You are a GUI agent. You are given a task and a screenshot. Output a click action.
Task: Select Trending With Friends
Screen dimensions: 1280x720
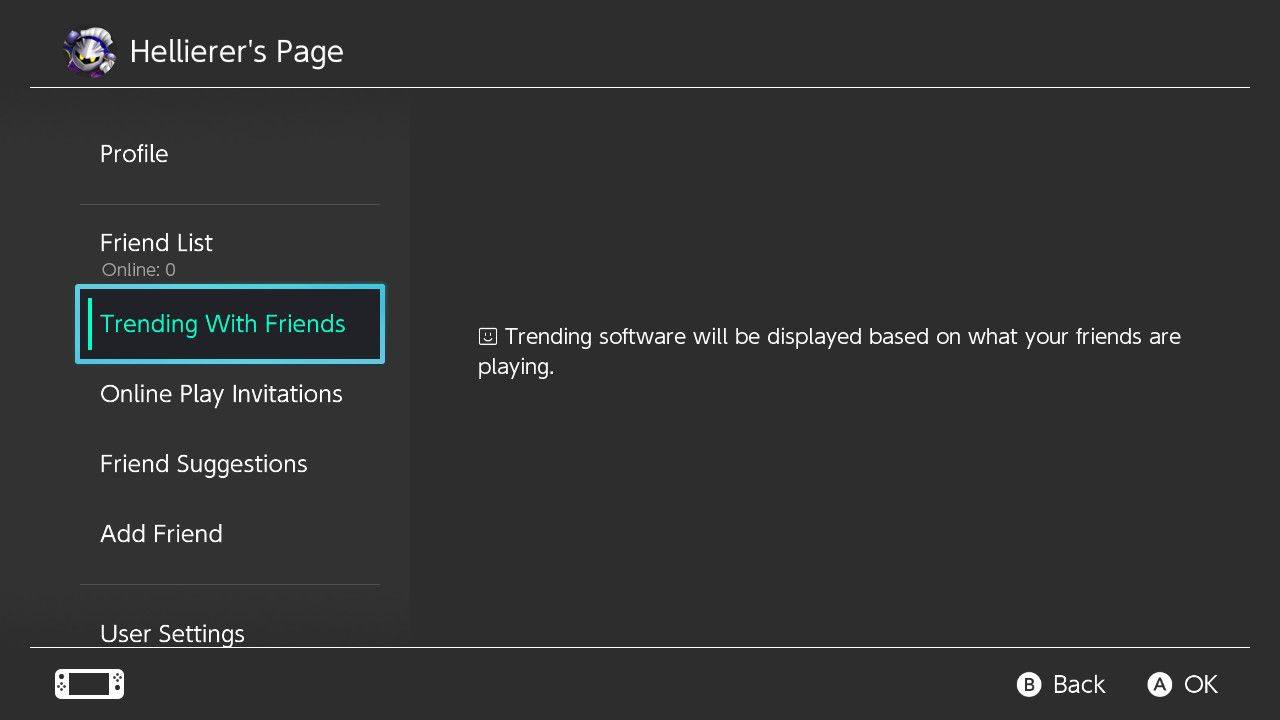tap(223, 324)
